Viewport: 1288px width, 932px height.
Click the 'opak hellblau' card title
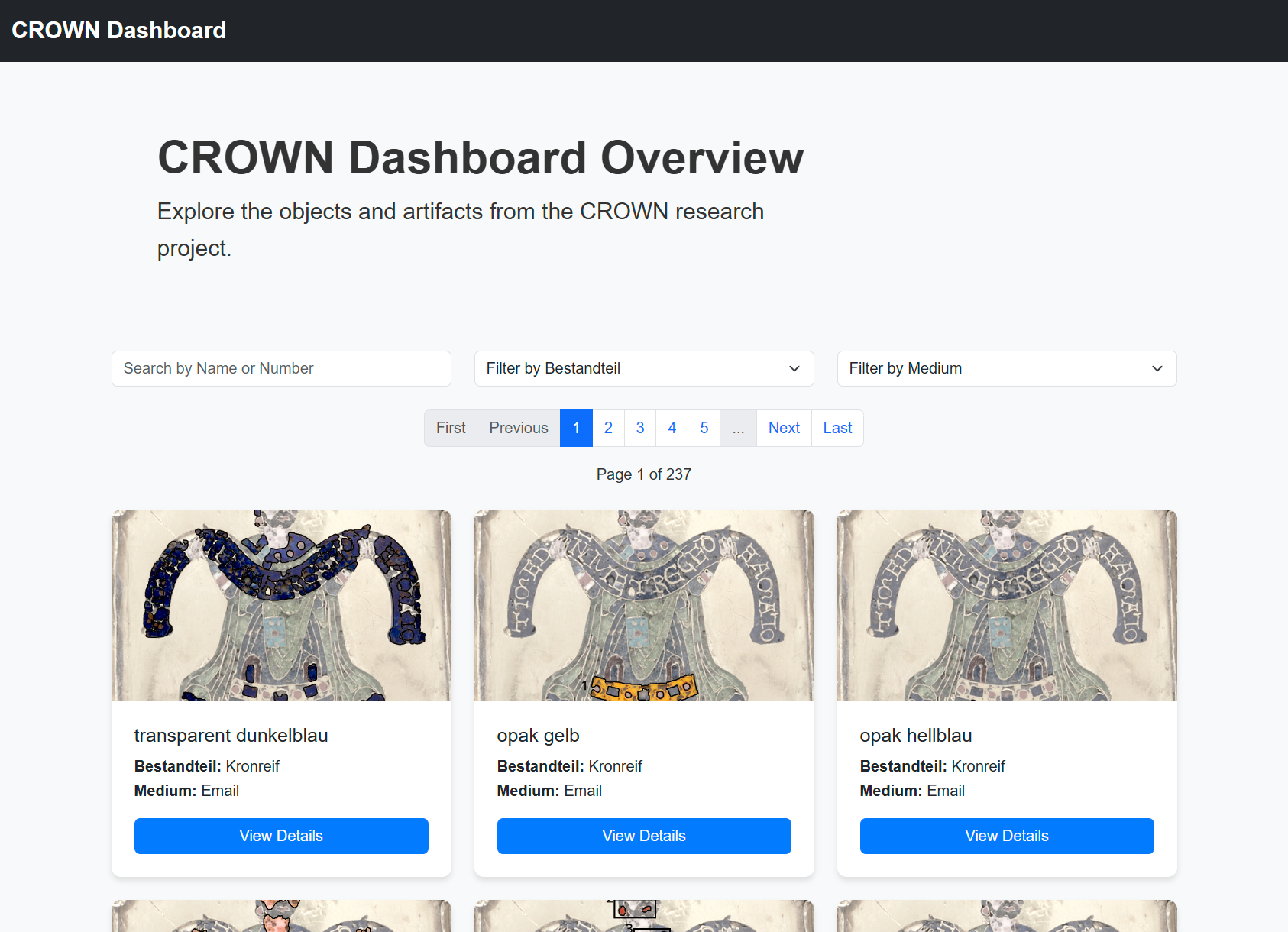point(916,736)
